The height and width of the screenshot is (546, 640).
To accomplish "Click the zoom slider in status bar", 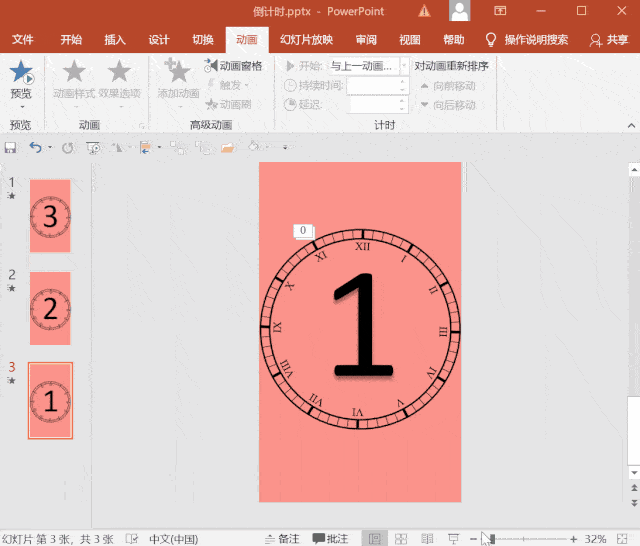I will tap(492, 538).
